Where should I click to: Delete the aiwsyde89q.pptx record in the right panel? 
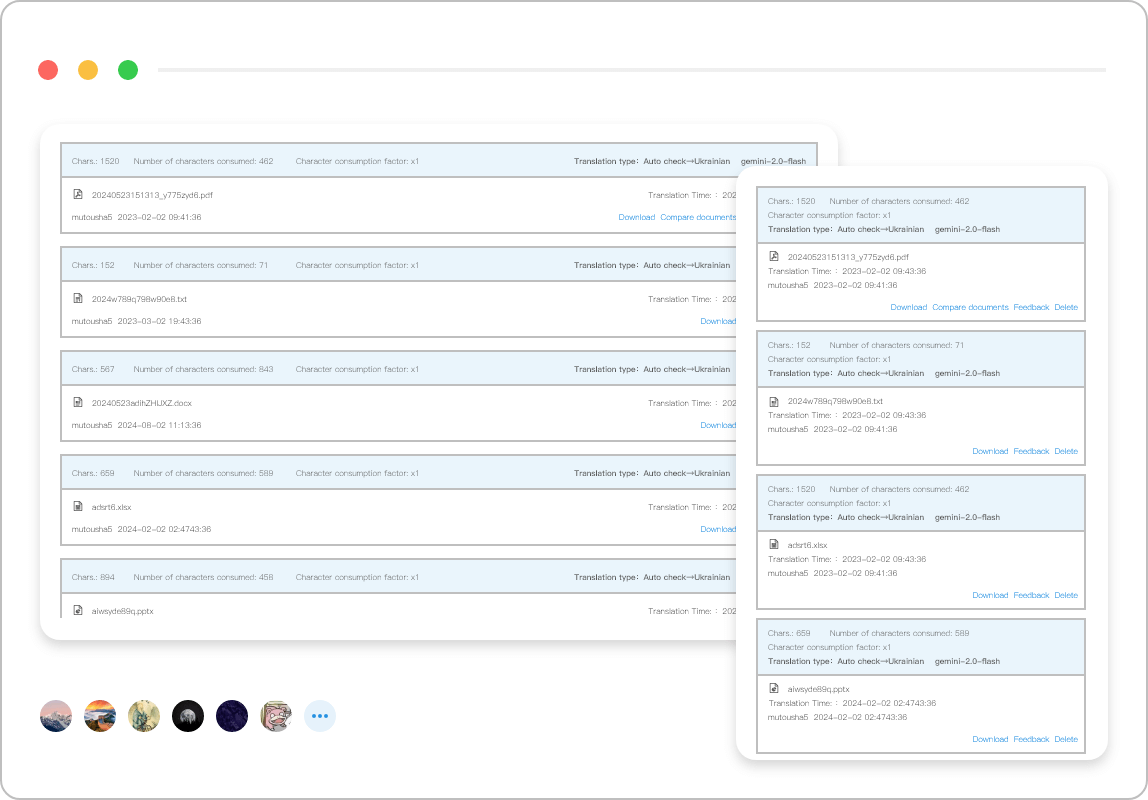pyautogui.click(x=1066, y=739)
